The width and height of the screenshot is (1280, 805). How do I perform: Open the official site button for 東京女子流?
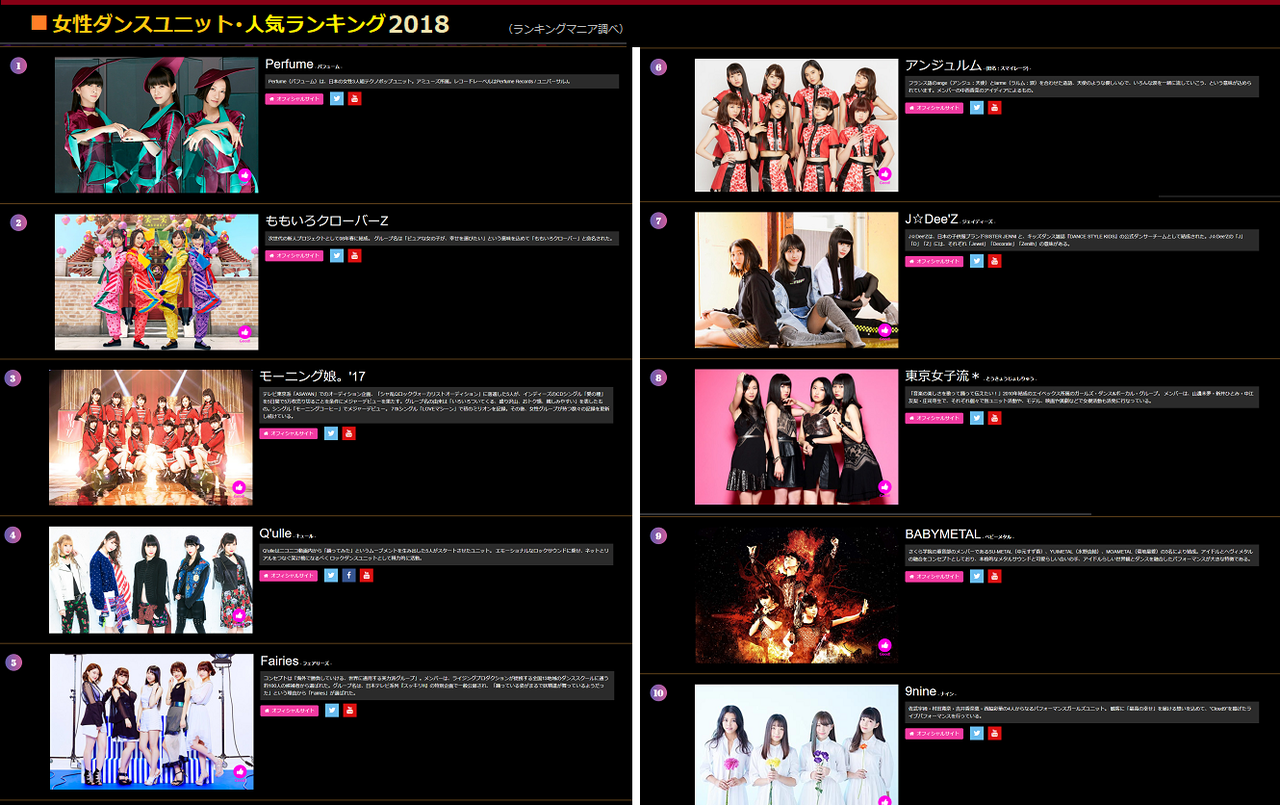(935, 418)
